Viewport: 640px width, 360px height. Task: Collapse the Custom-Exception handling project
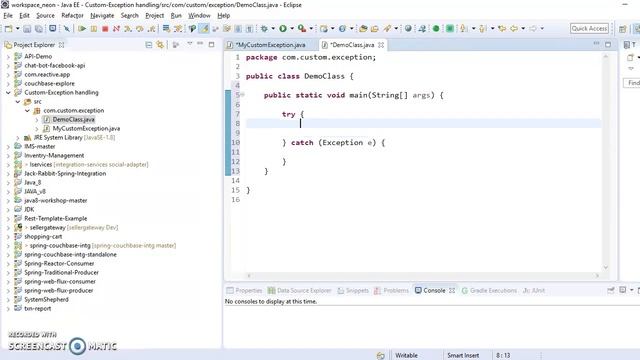8,93
